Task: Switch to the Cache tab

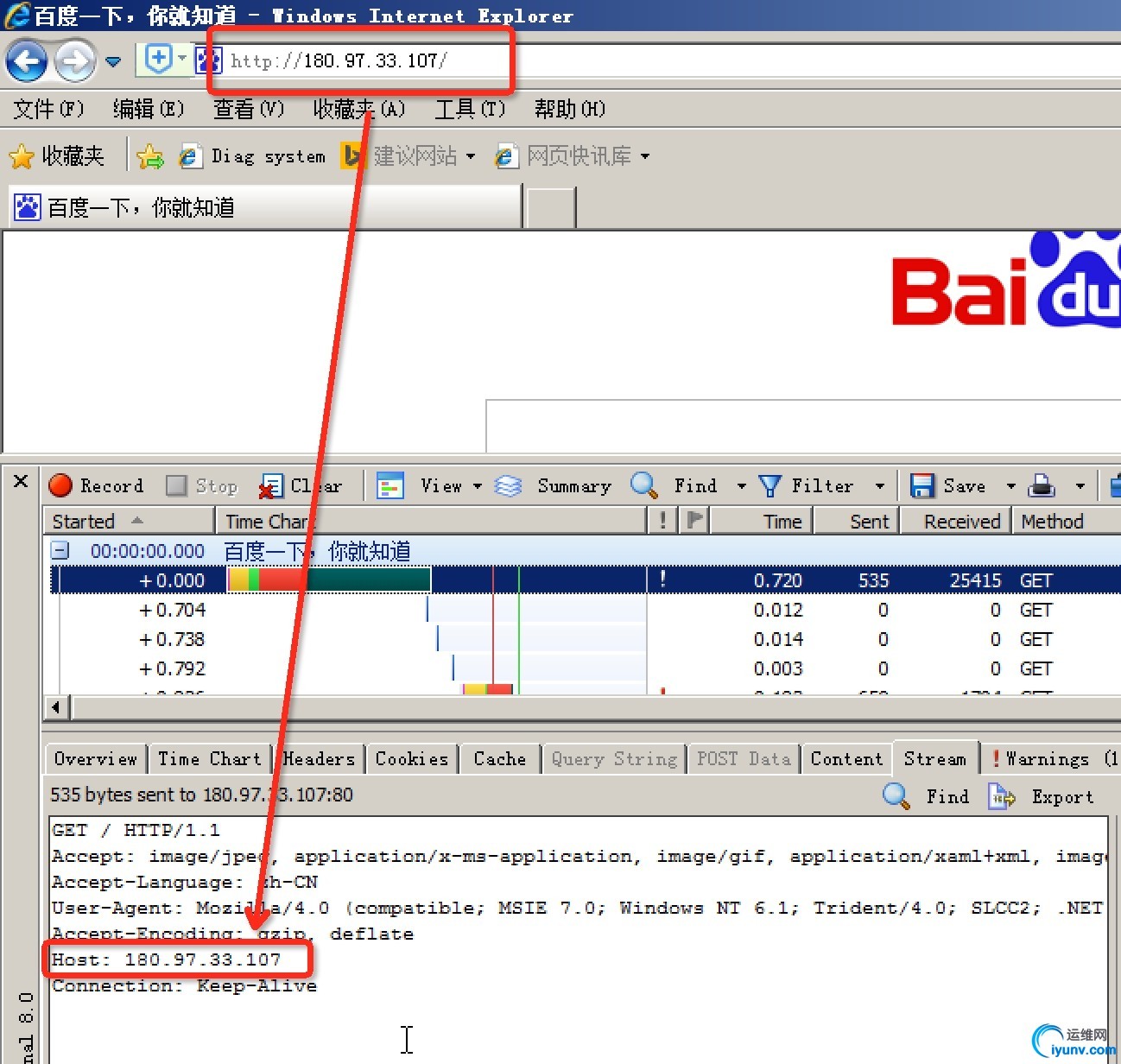Action: (500, 758)
